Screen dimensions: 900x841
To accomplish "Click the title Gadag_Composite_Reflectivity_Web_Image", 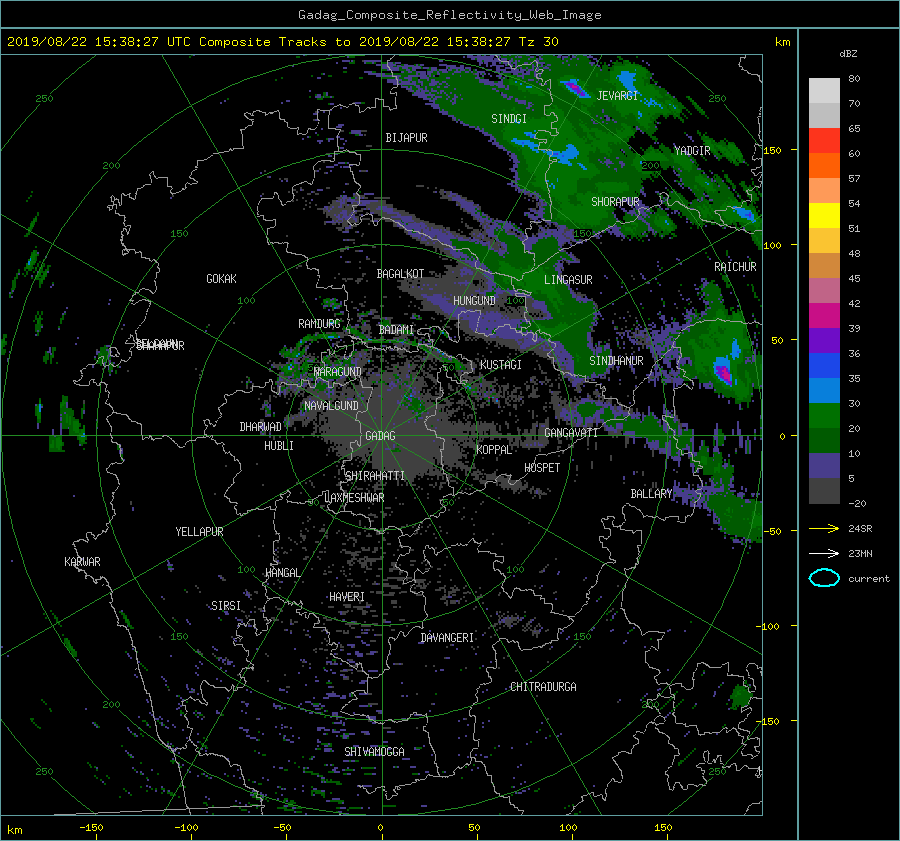I will point(449,15).
